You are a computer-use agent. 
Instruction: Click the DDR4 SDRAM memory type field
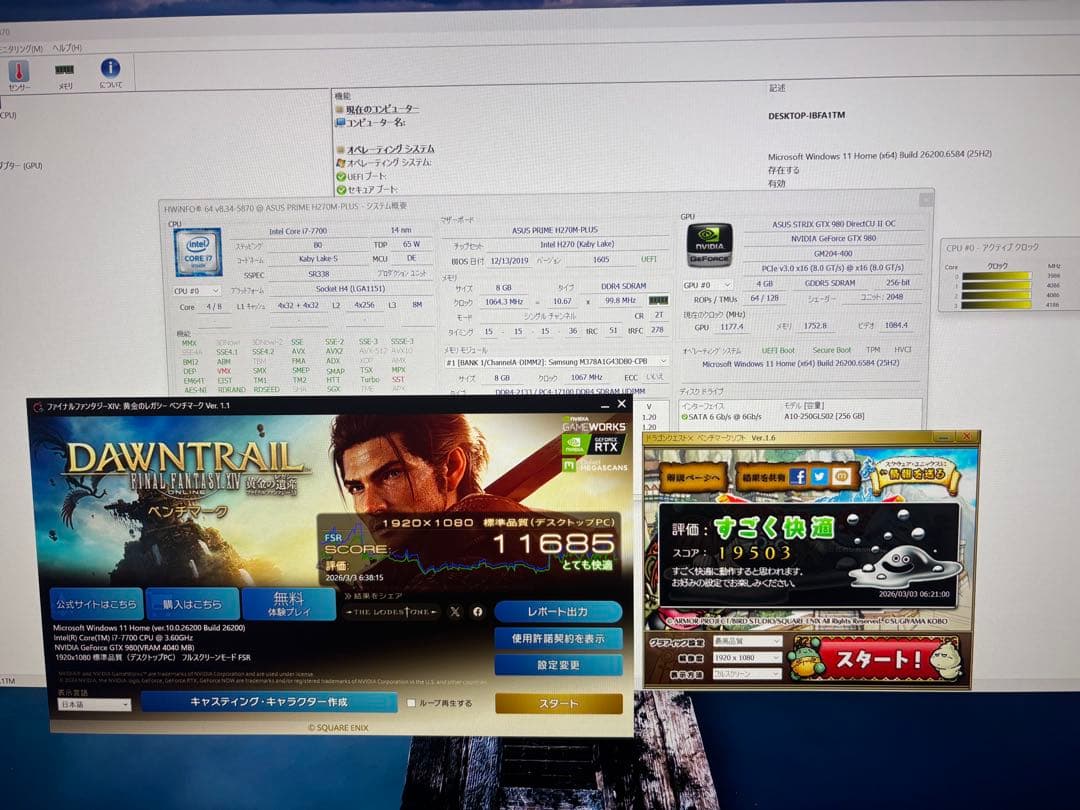pyautogui.click(x=623, y=286)
